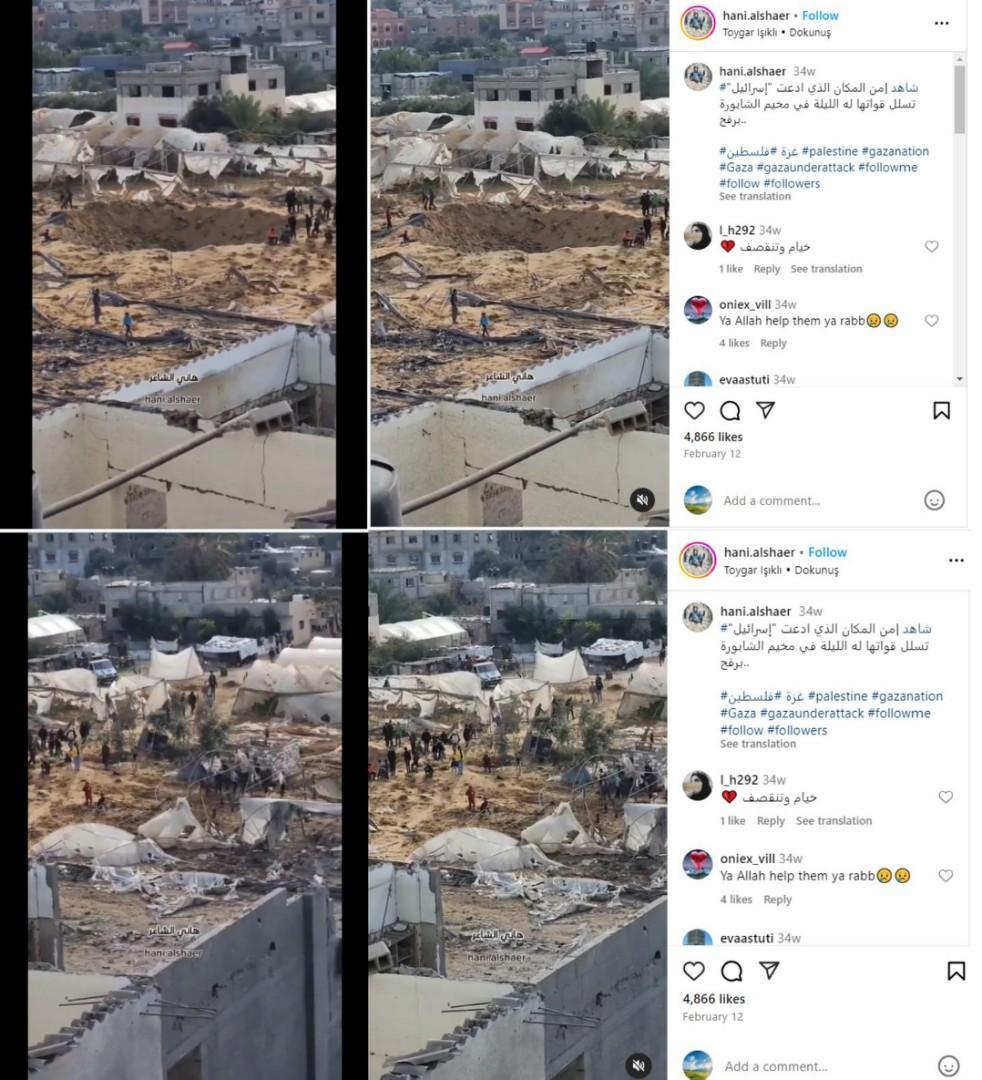Open hani.alshaer profile picture in bottom header
This screenshot has width=982, height=1080.
[698, 559]
